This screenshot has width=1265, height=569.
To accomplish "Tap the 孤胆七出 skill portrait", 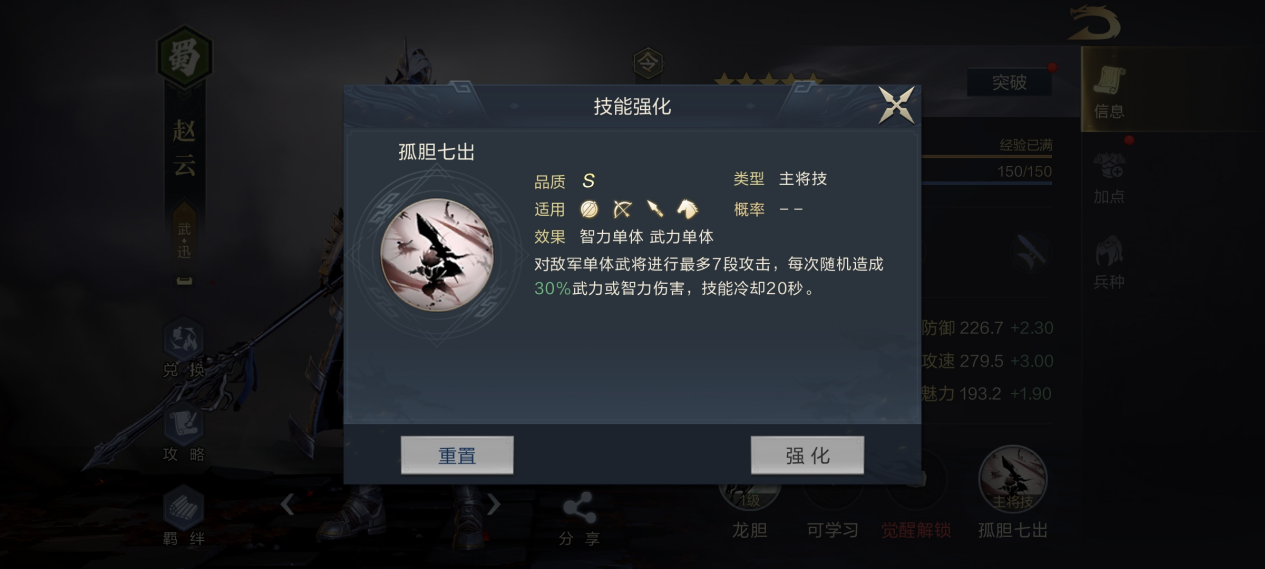I will [x=437, y=255].
